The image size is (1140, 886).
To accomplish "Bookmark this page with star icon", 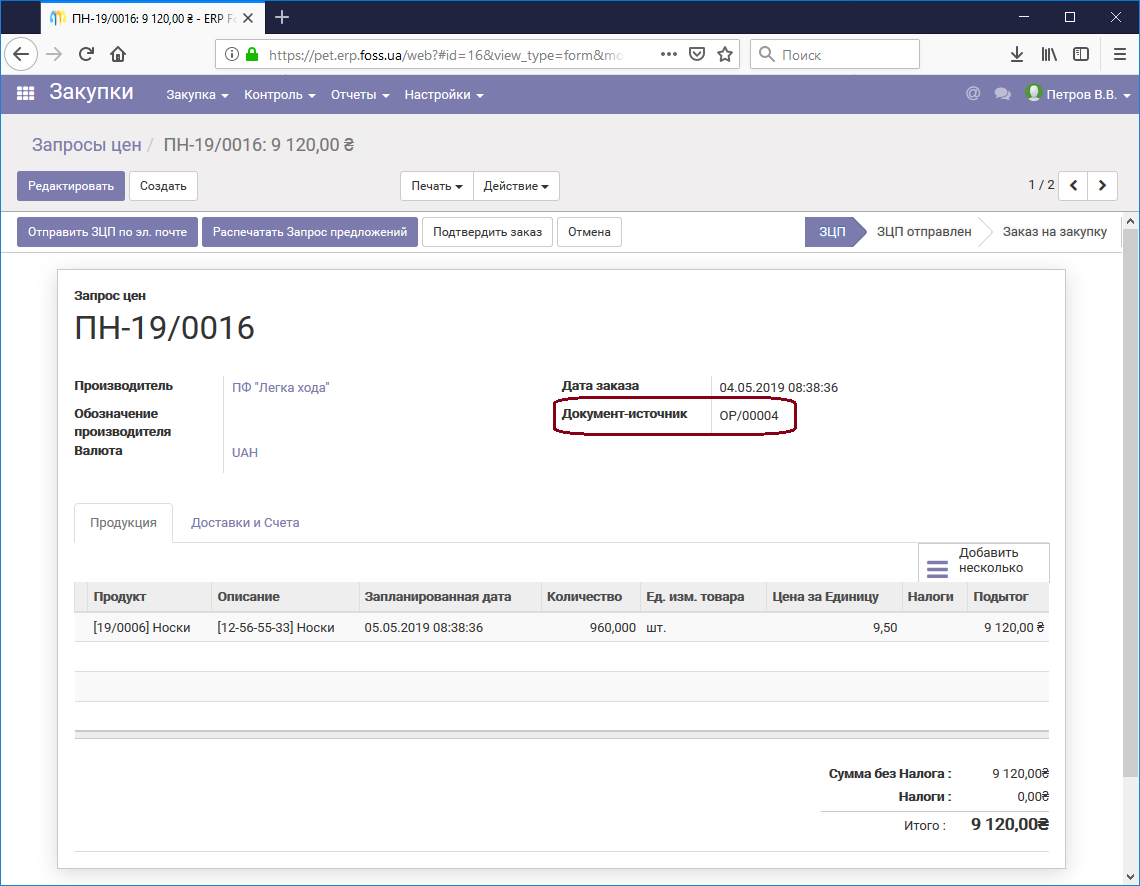I will (x=725, y=54).
